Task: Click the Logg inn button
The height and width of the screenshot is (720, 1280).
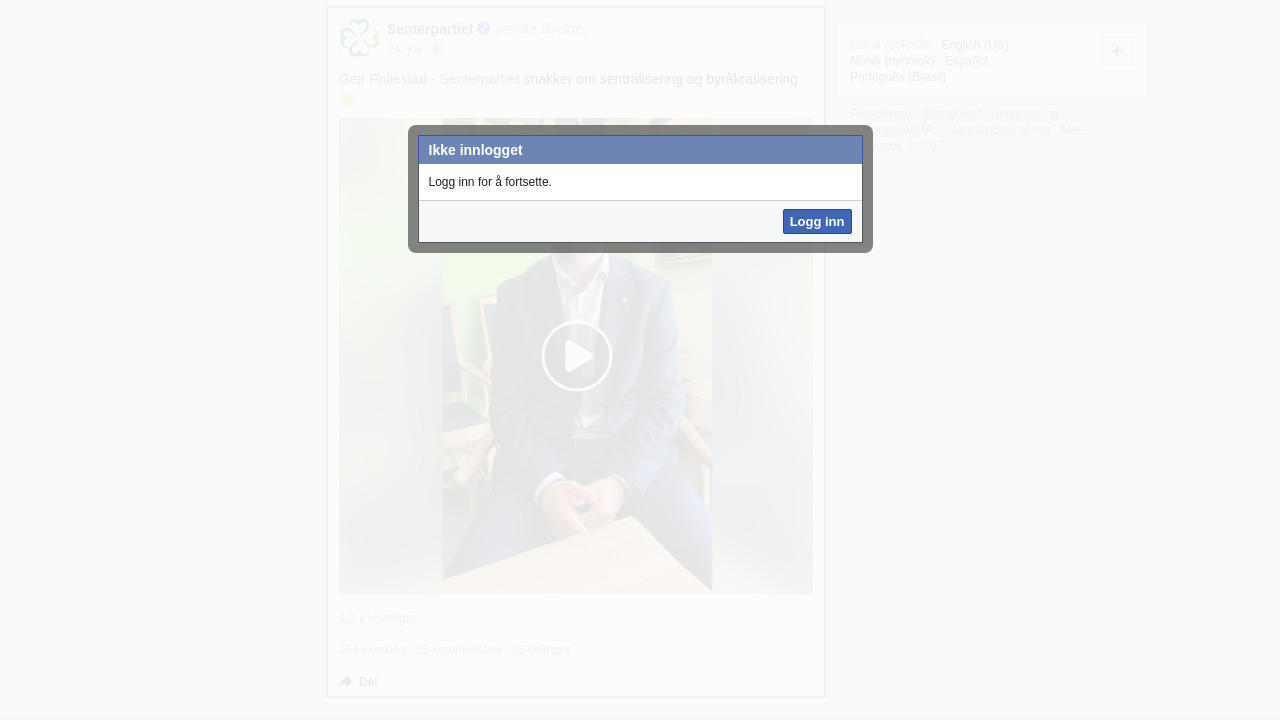Action: click(x=816, y=222)
